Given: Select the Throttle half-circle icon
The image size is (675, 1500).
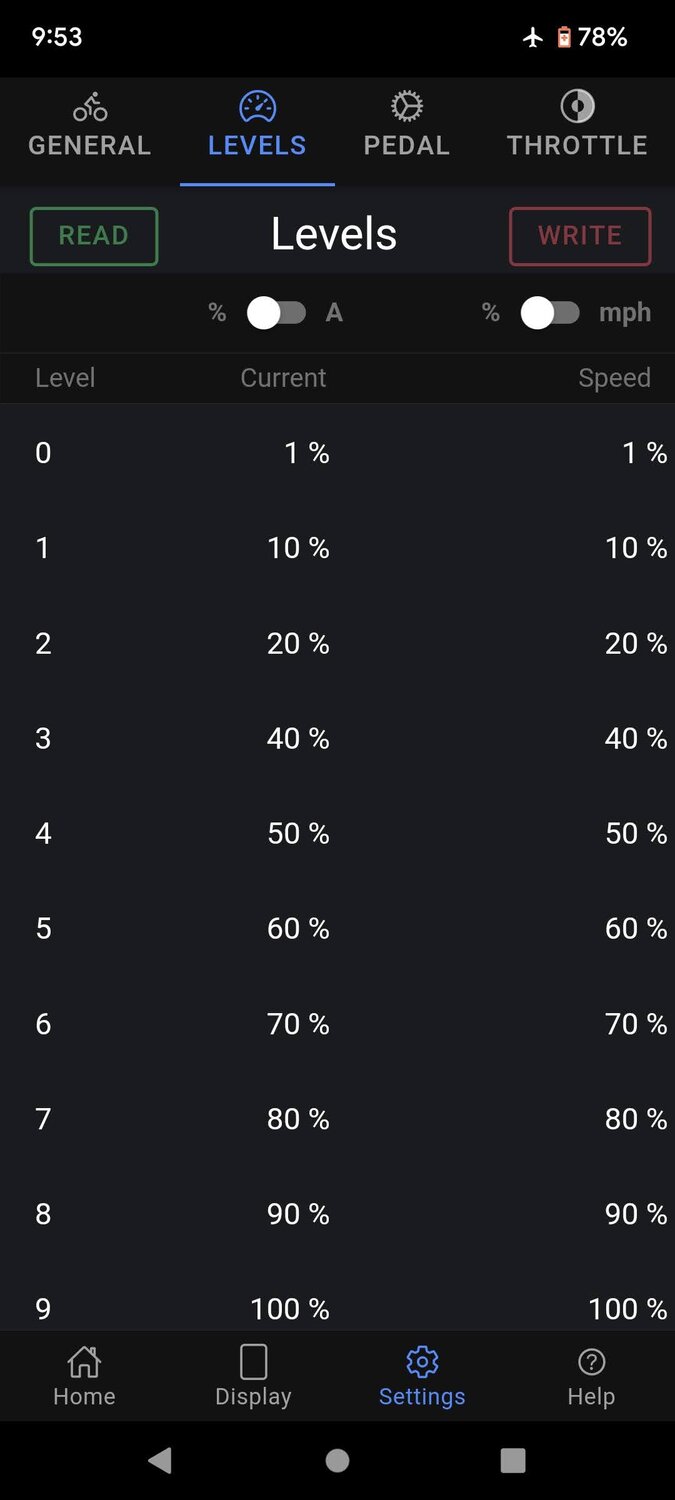Looking at the screenshot, I should pyautogui.click(x=577, y=106).
